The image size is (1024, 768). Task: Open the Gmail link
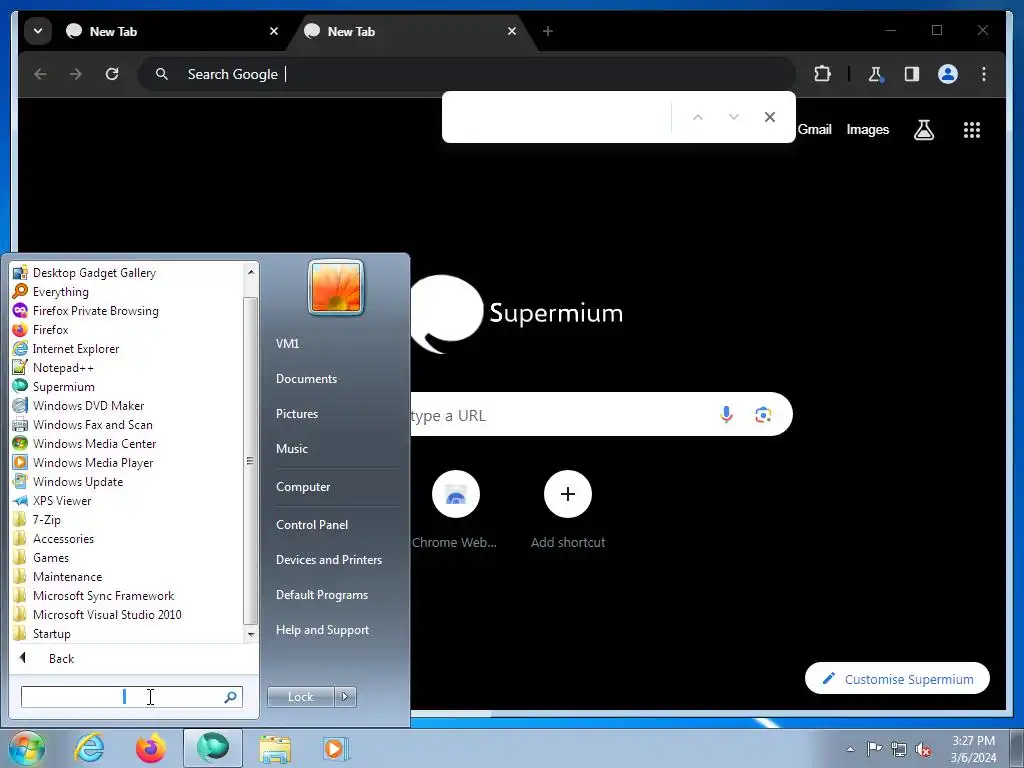tap(814, 129)
